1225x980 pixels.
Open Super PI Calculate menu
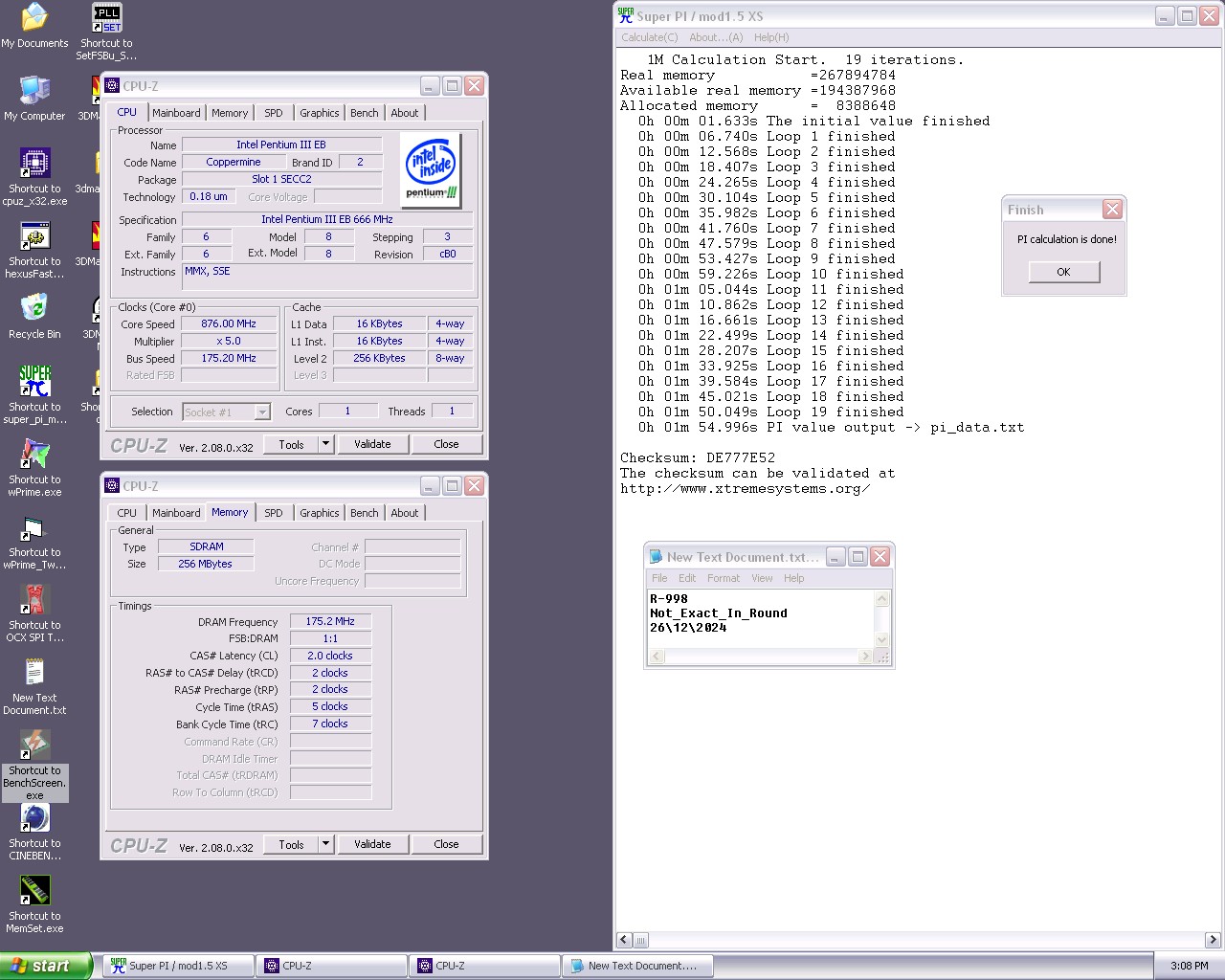pyautogui.click(x=650, y=37)
